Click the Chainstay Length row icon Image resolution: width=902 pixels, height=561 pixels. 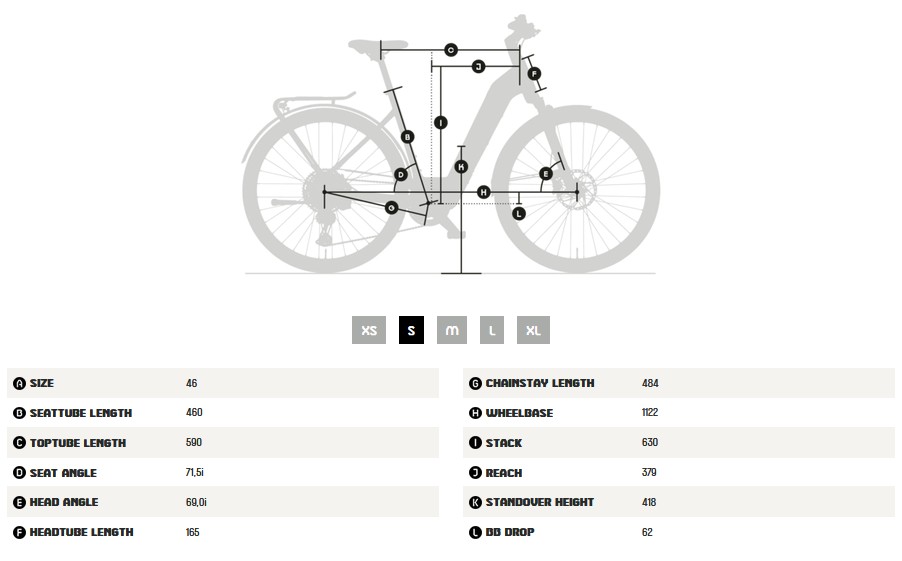point(475,383)
